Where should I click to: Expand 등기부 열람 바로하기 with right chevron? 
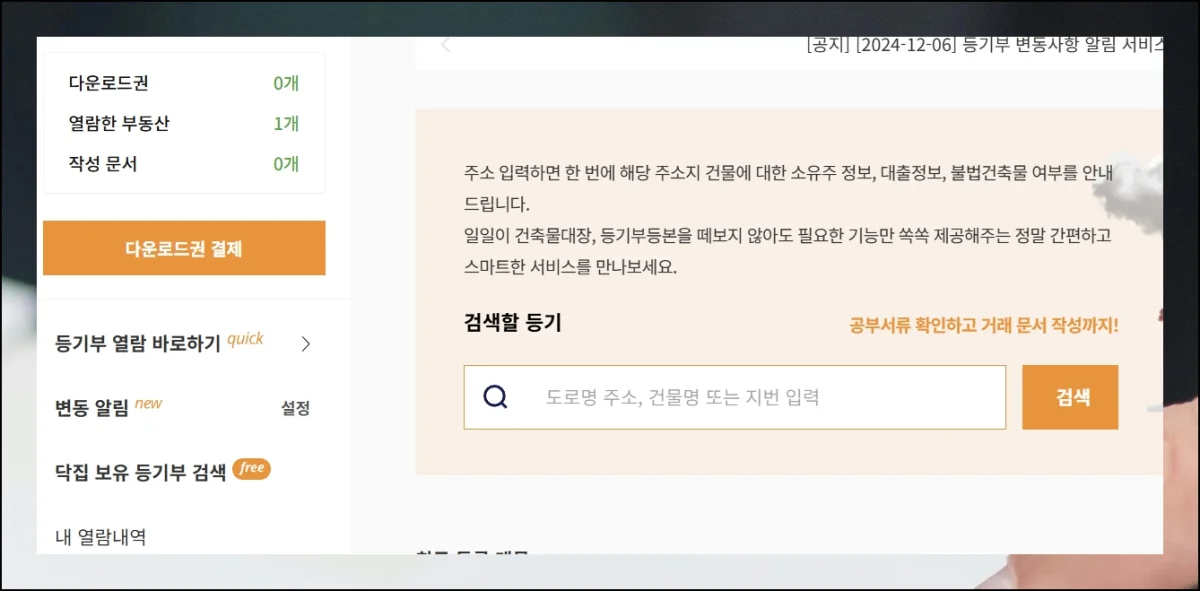[x=308, y=343]
